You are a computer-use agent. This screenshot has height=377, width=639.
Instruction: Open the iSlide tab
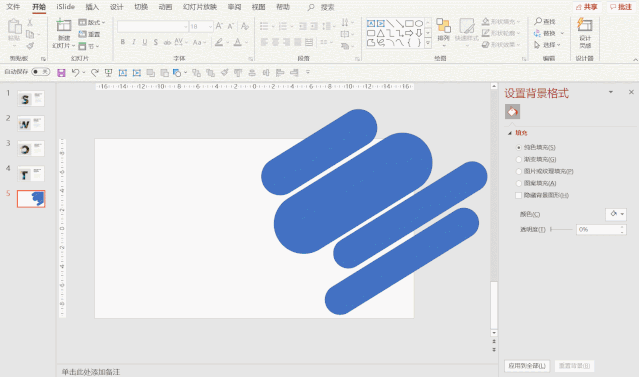click(x=65, y=7)
